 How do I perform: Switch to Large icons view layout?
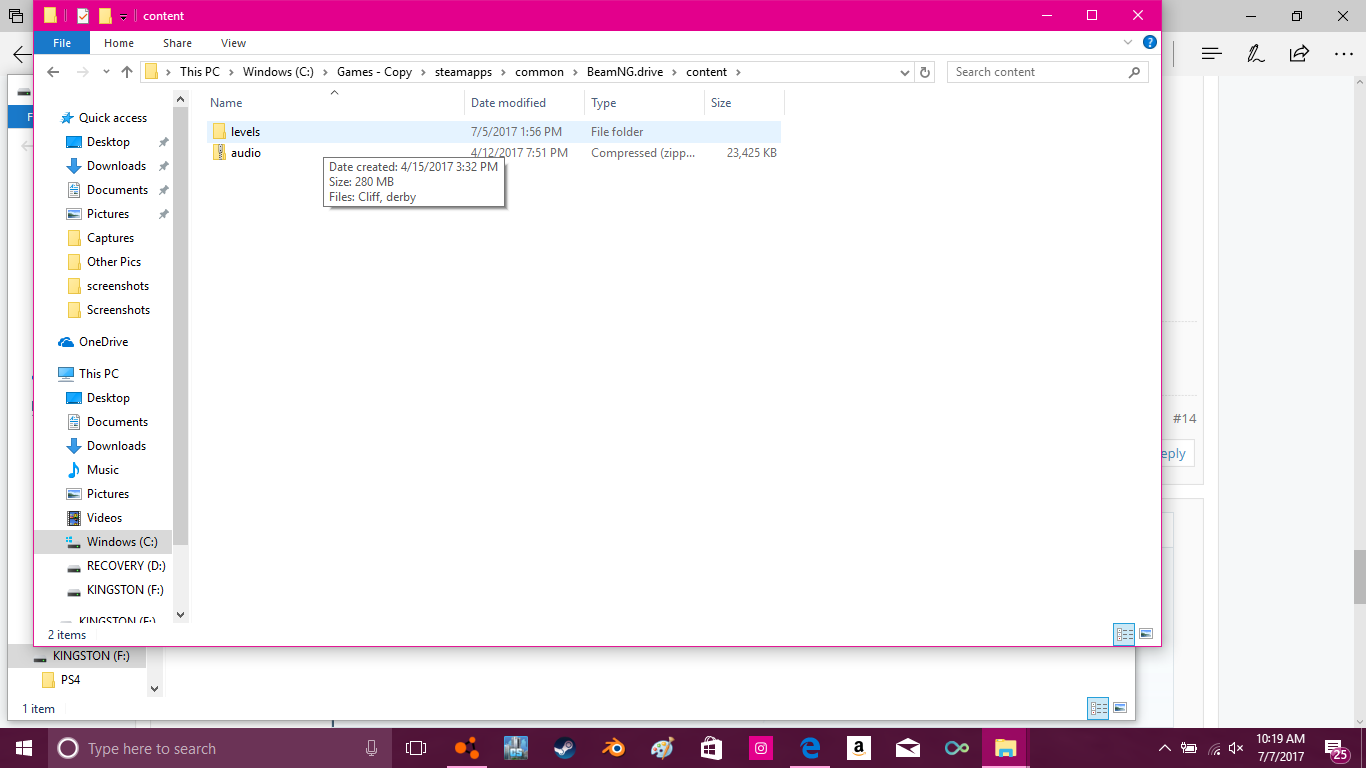[x=1146, y=634]
